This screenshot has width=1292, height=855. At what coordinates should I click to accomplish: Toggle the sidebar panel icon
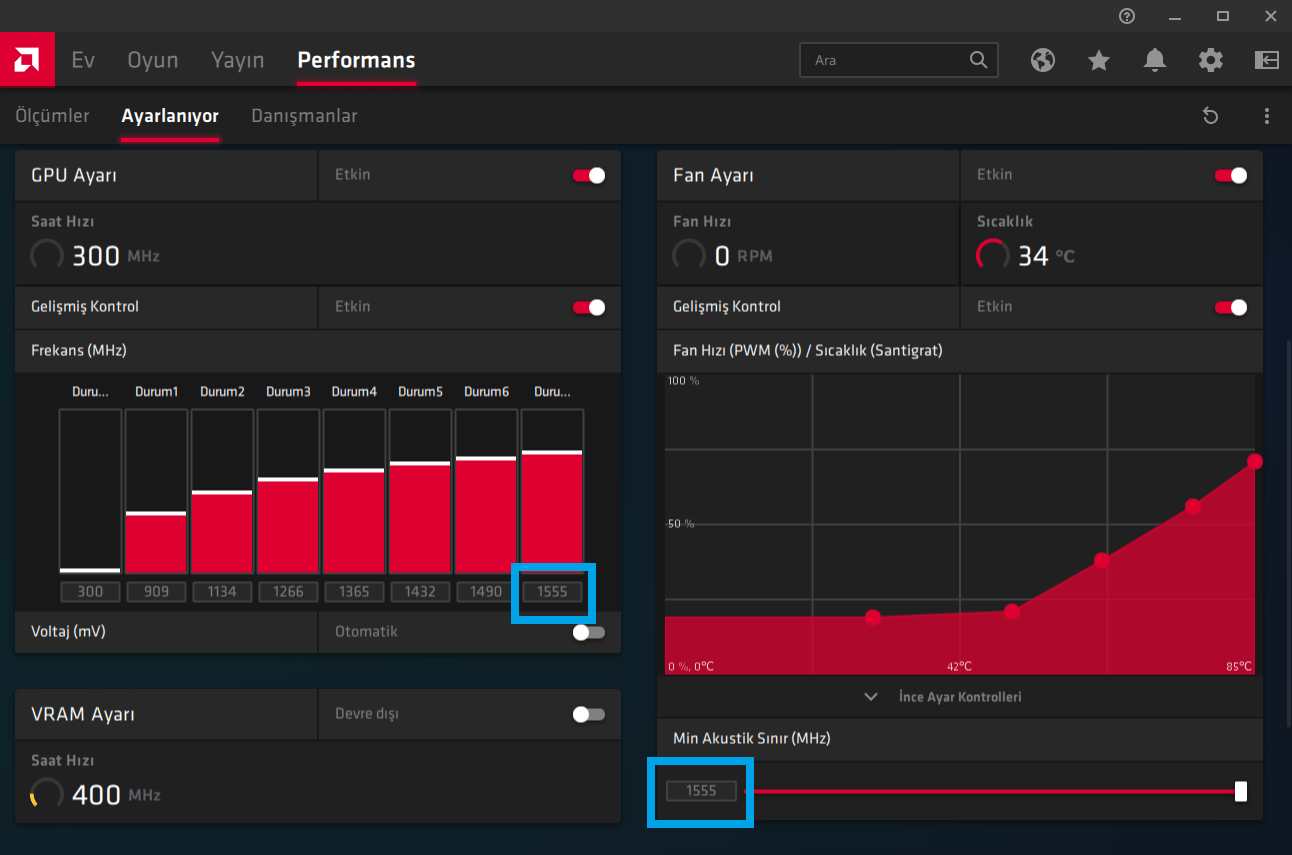point(1267,60)
